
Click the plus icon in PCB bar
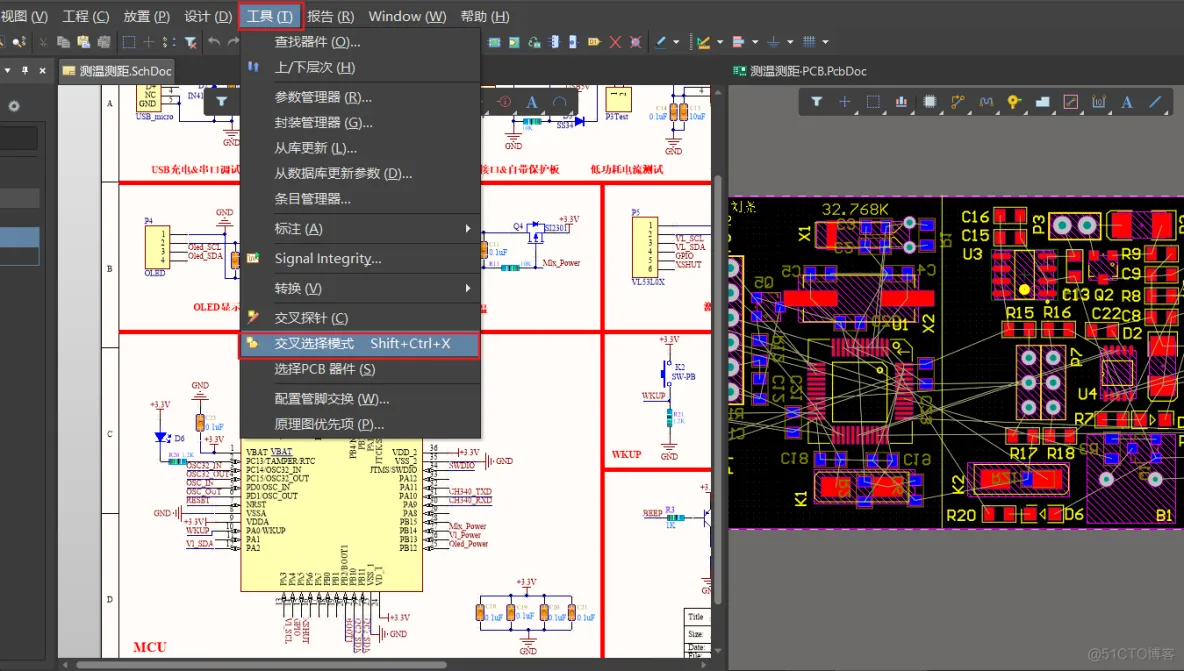click(844, 101)
